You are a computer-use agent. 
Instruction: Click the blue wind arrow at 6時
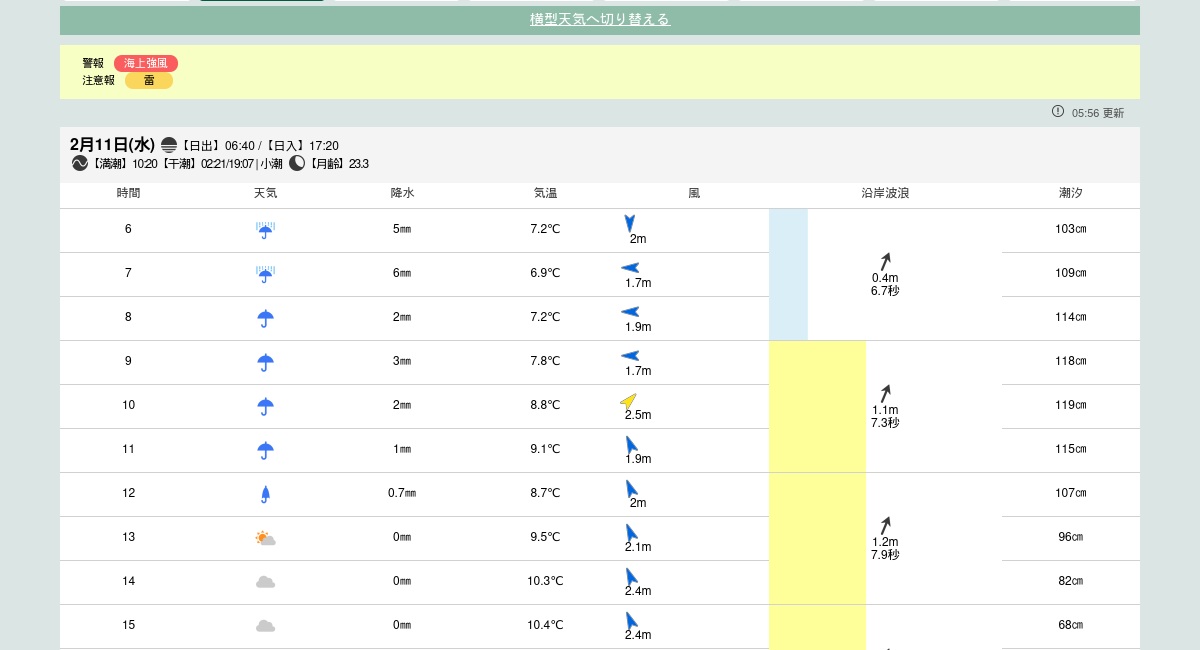[630, 223]
